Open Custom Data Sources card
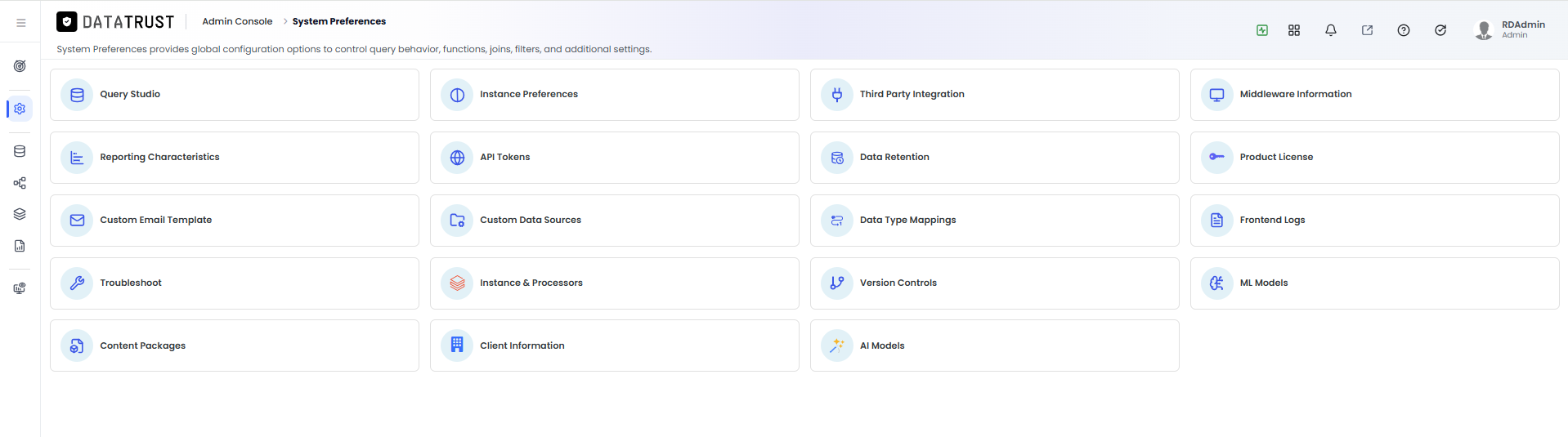The height and width of the screenshot is (437, 1568). pyautogui.click(x=615, y=221)
